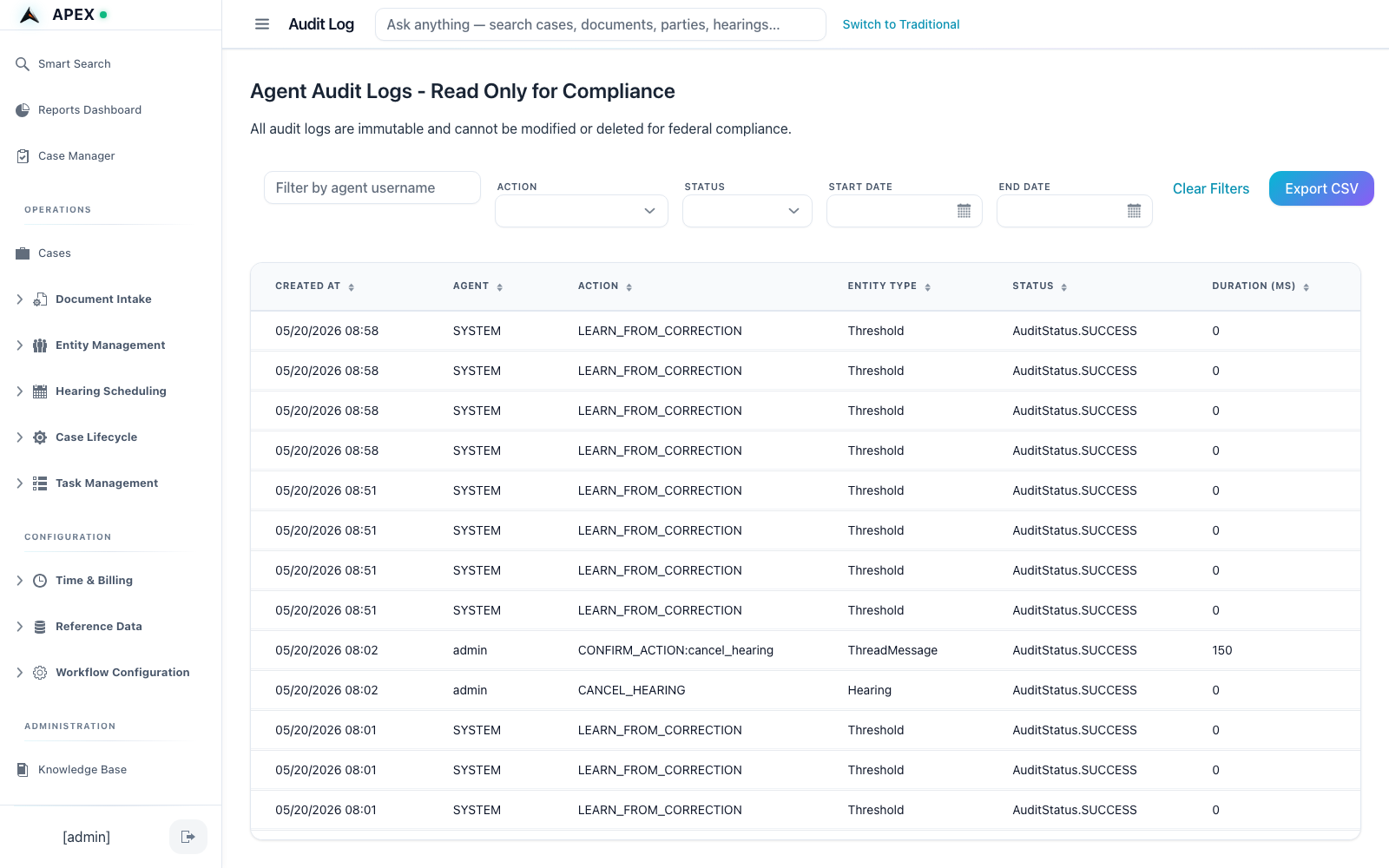Click the Task Management label
Viewport: 1389px width, 868px height.
point(107,483)
